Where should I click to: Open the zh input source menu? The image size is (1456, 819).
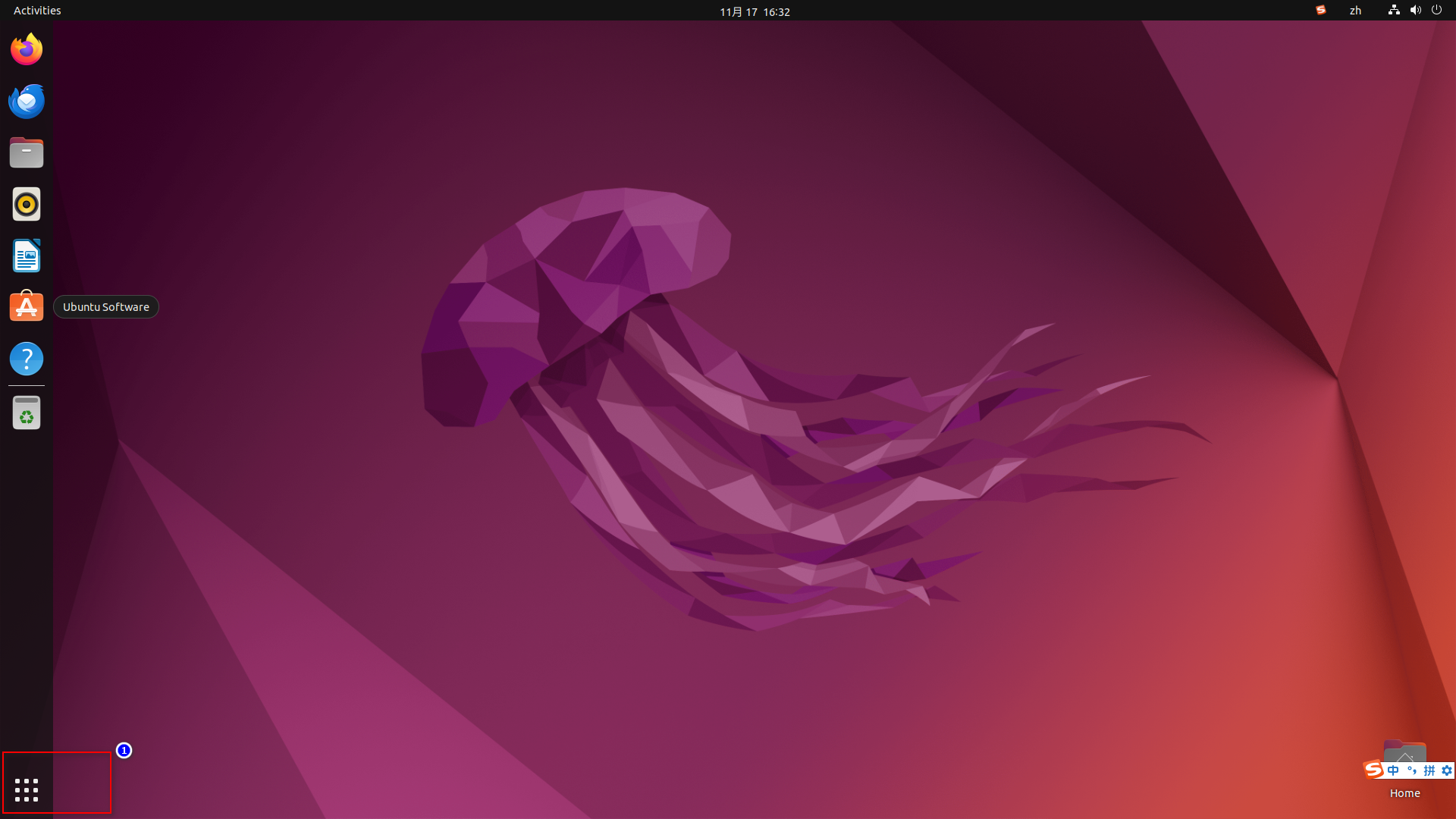pos(1355,11)
